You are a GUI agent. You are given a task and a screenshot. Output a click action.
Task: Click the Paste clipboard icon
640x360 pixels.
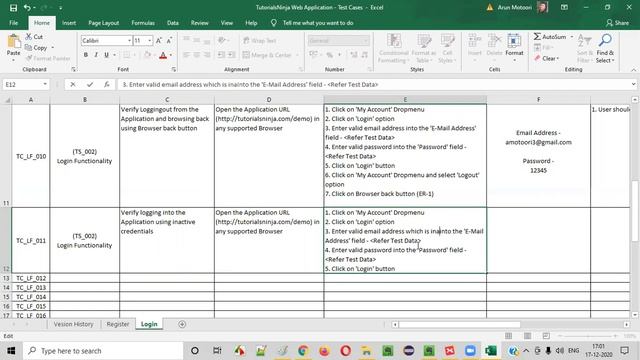(13, 42)
